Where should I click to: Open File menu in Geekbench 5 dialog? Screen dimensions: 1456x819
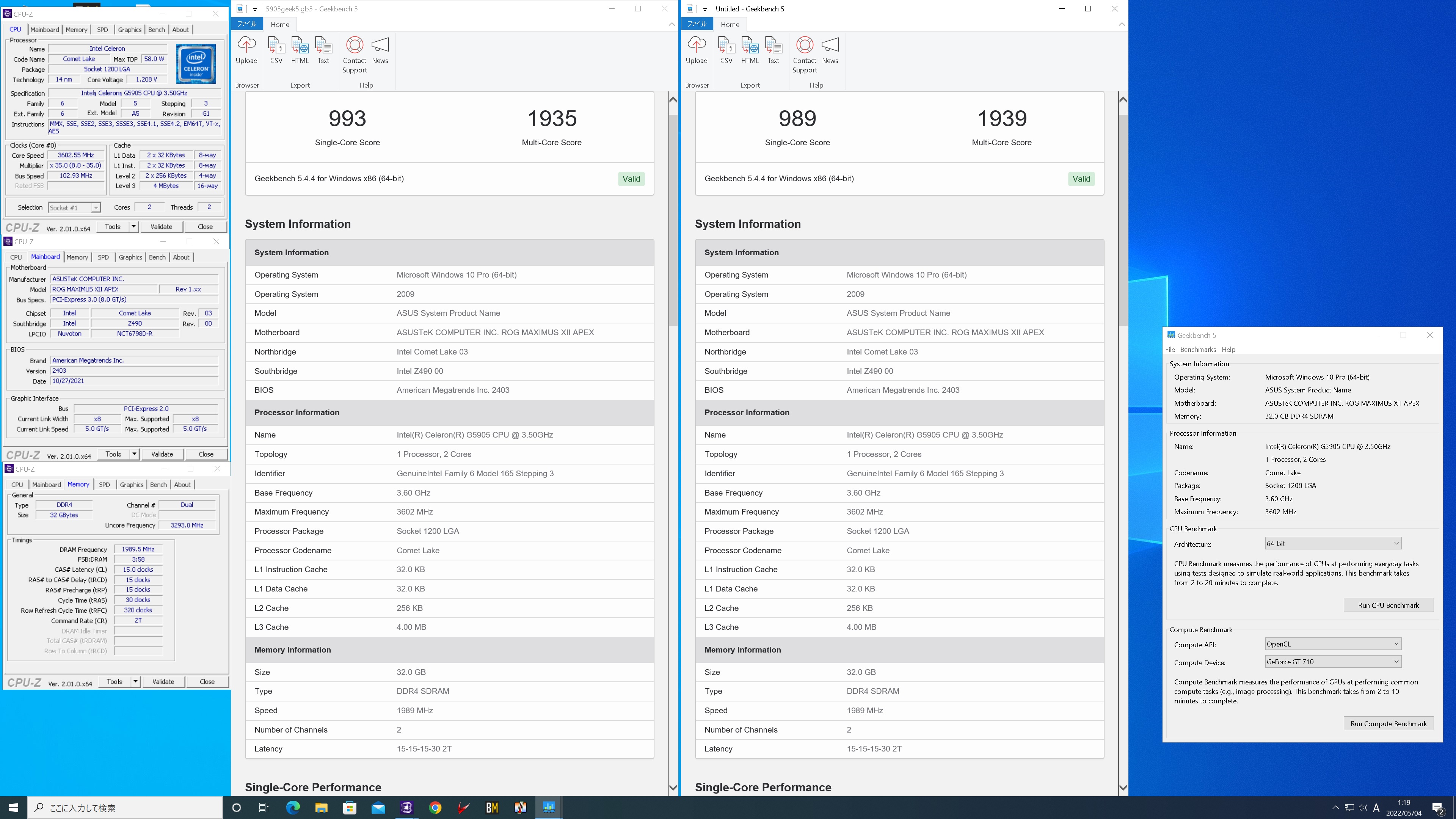1170,349
